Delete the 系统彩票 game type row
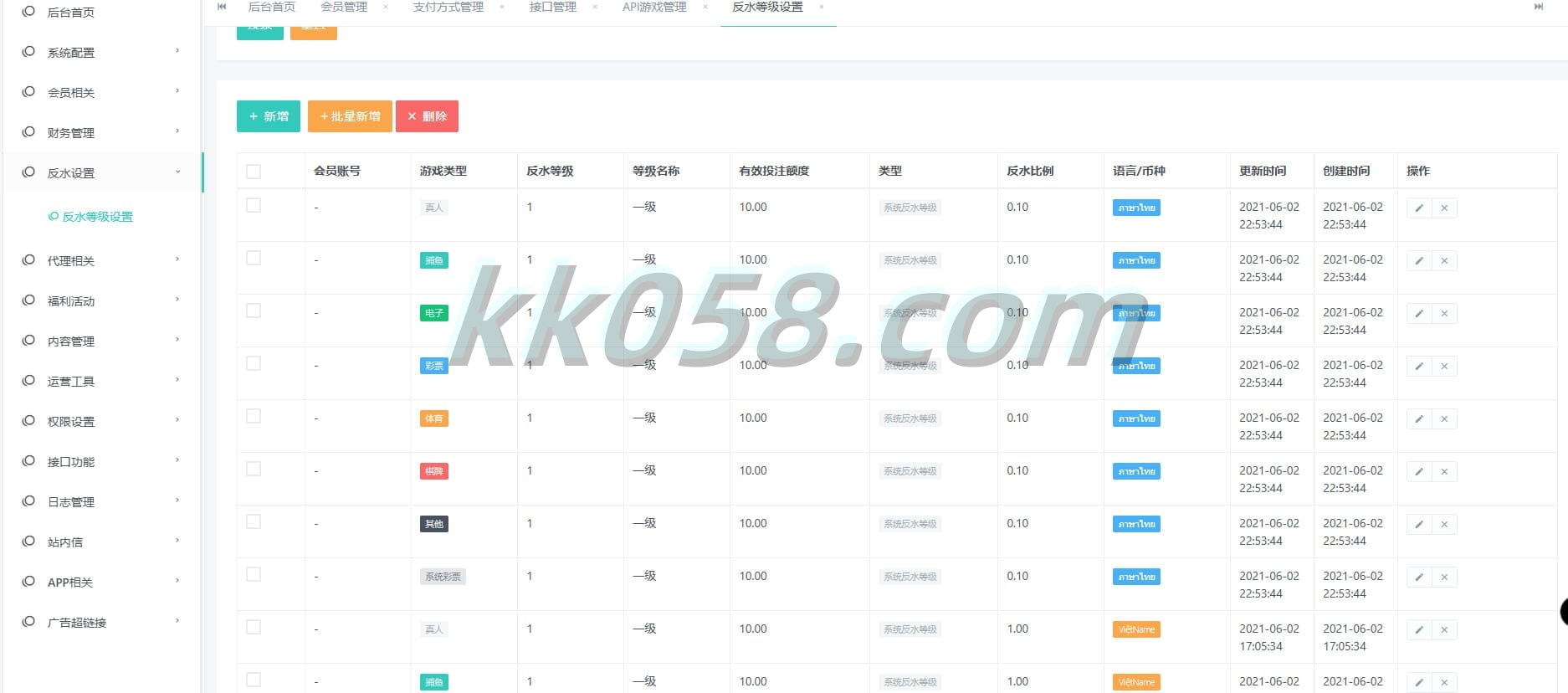 tap(1444, 577)
